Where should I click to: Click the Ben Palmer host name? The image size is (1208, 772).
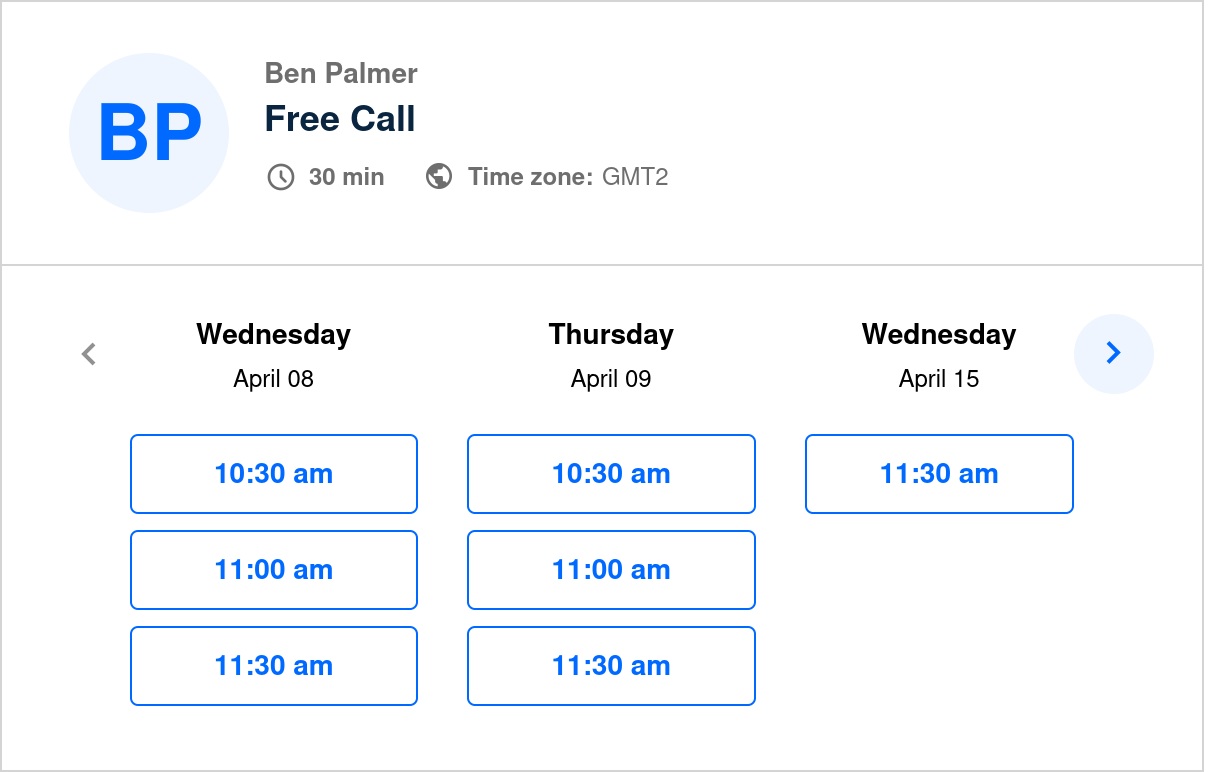pos(341,73)
